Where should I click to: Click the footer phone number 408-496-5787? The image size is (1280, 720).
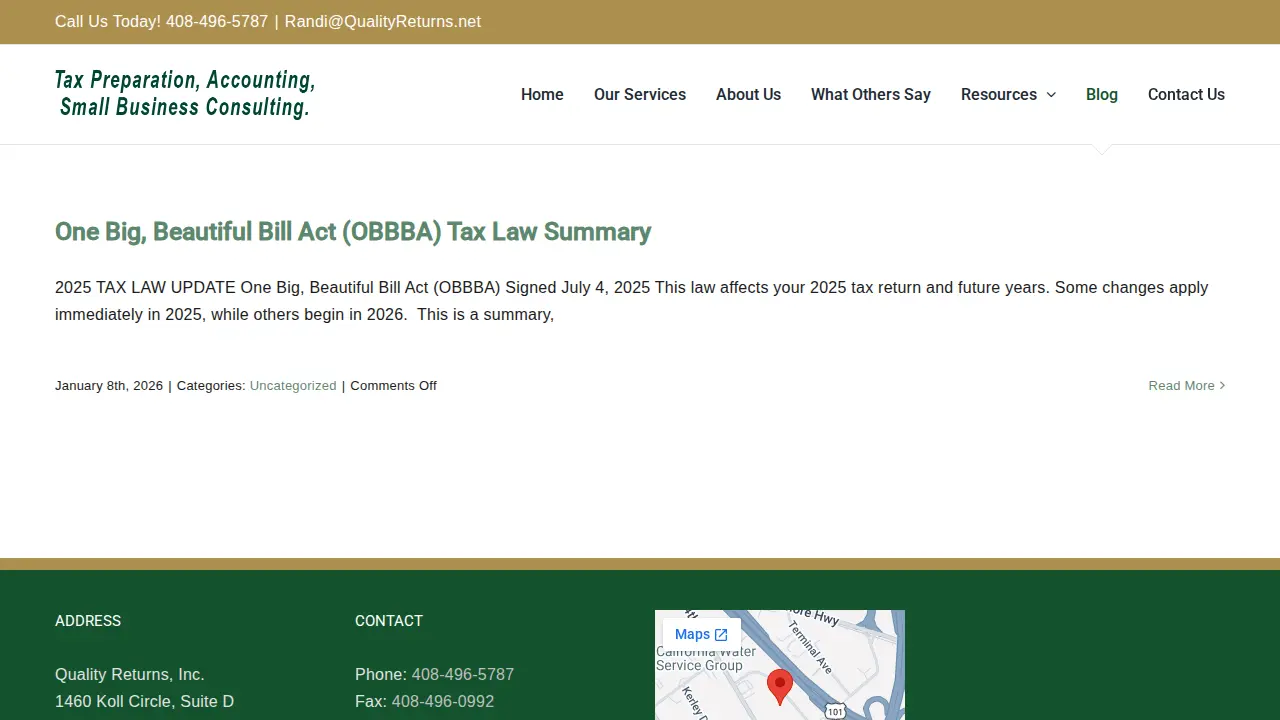point(463,674)
